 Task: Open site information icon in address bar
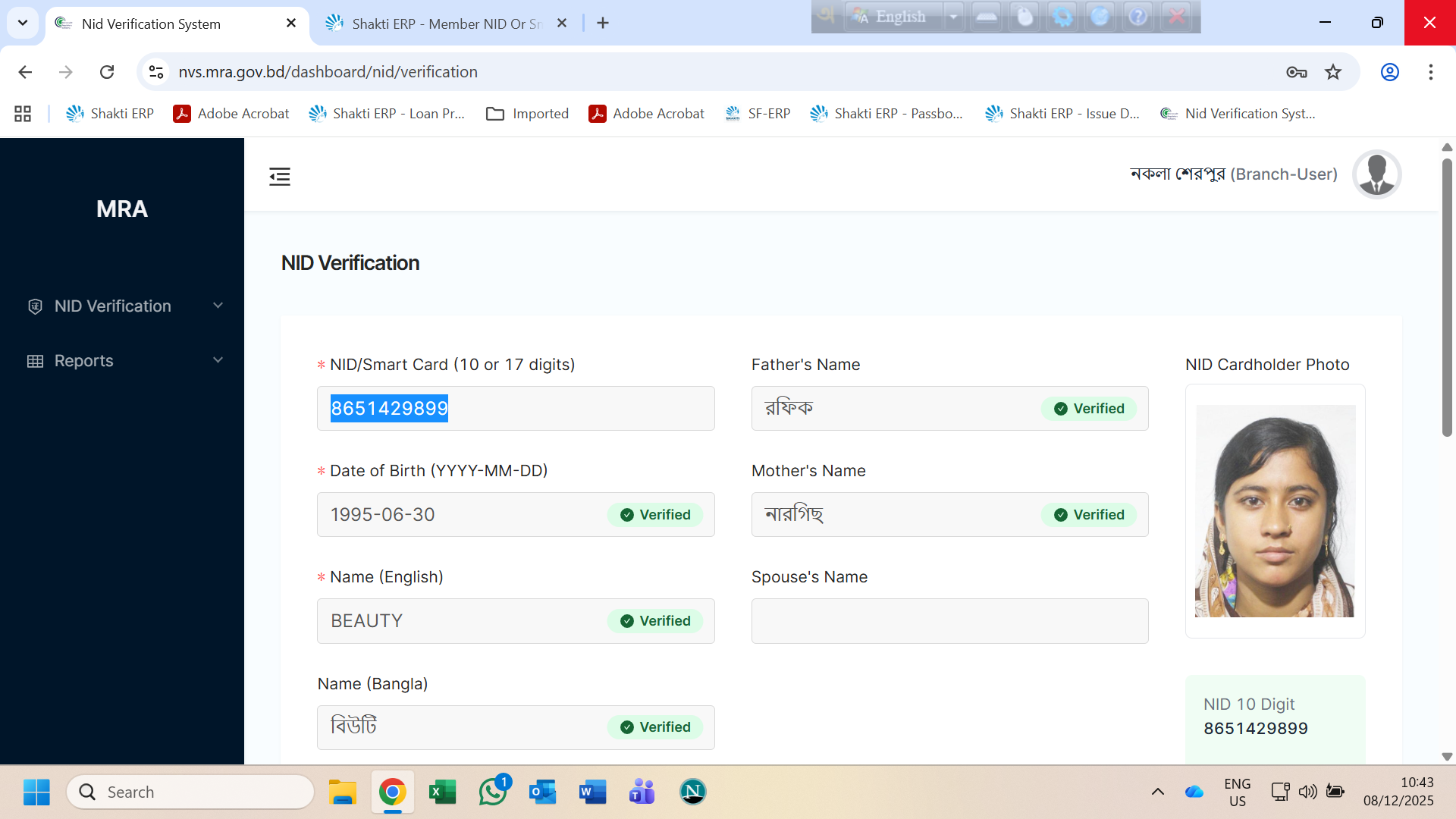(156, 72)
